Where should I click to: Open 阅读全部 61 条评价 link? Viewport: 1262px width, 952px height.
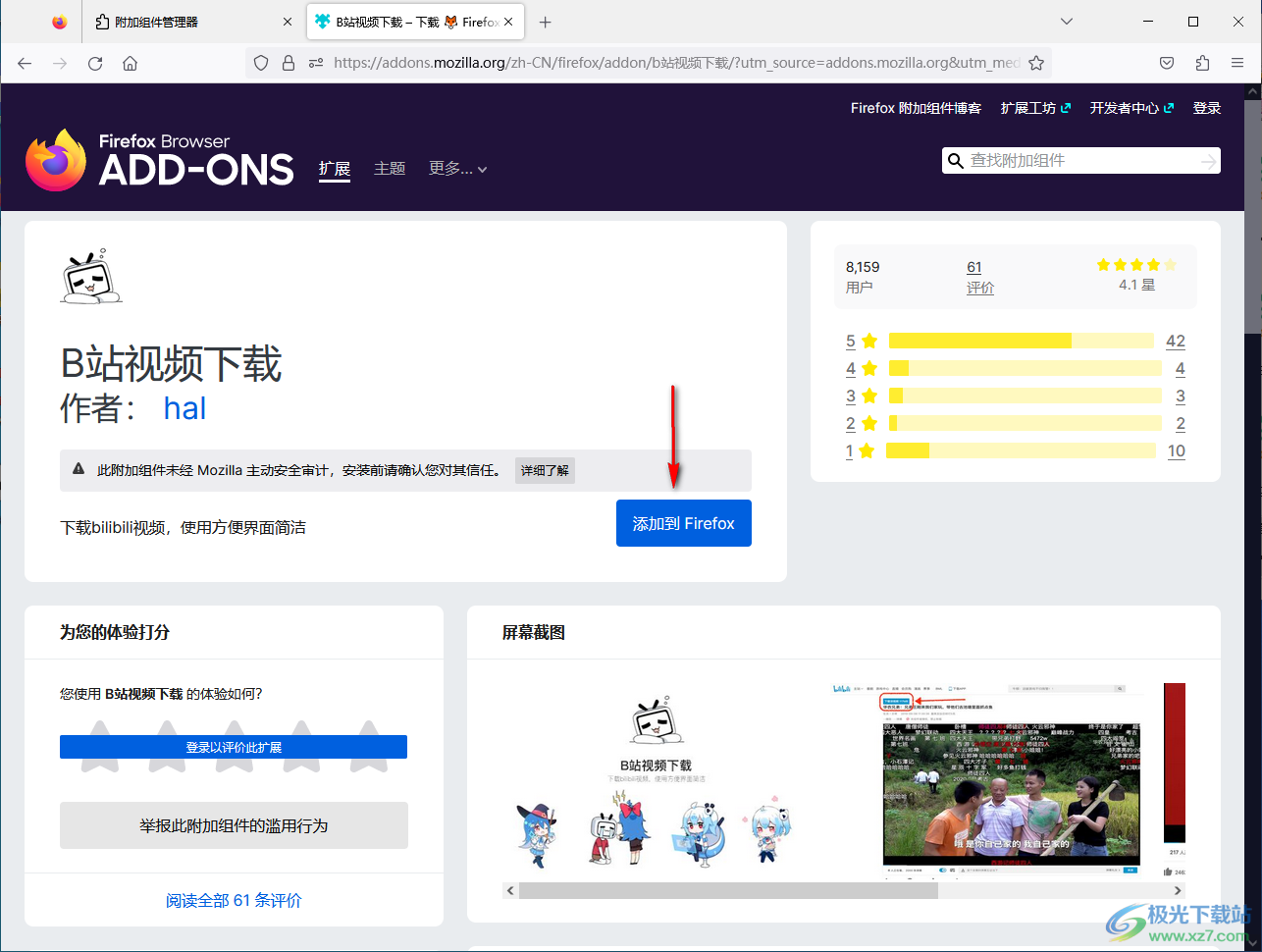click(234, 900)
